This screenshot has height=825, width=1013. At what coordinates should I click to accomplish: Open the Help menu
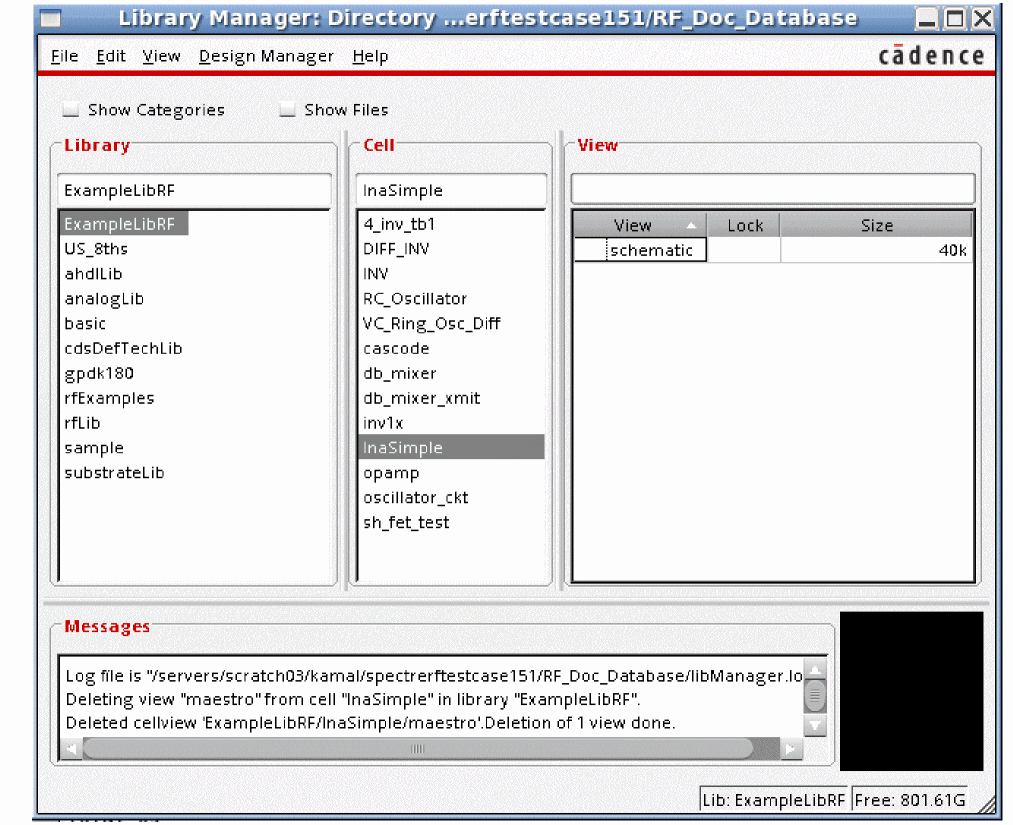click(x=370, y=56)
